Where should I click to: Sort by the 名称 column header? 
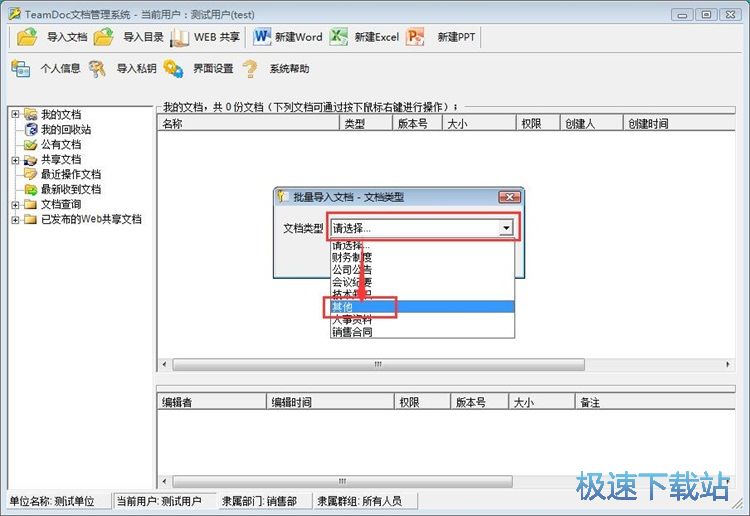tap(248, 124)
